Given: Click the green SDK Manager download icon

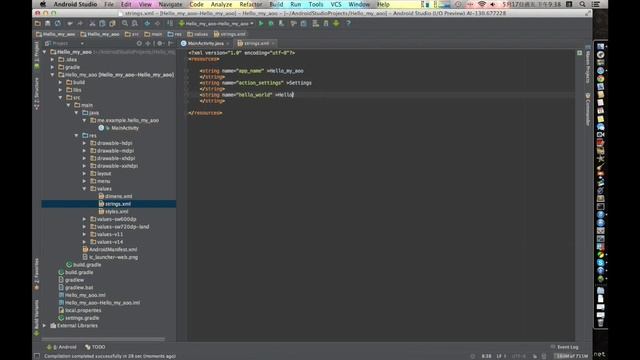Looking at the screenshot, I should point(336,24).
